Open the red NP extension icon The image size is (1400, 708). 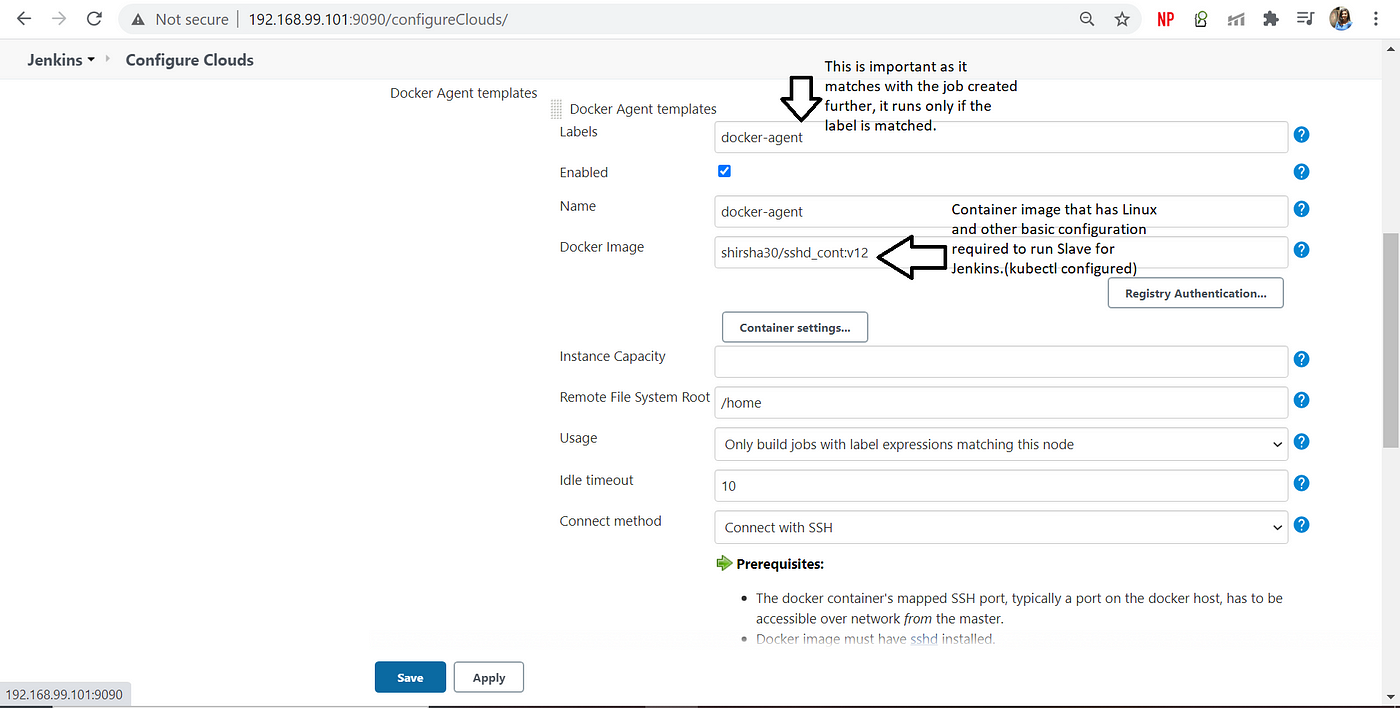[x=1165, y=19]
